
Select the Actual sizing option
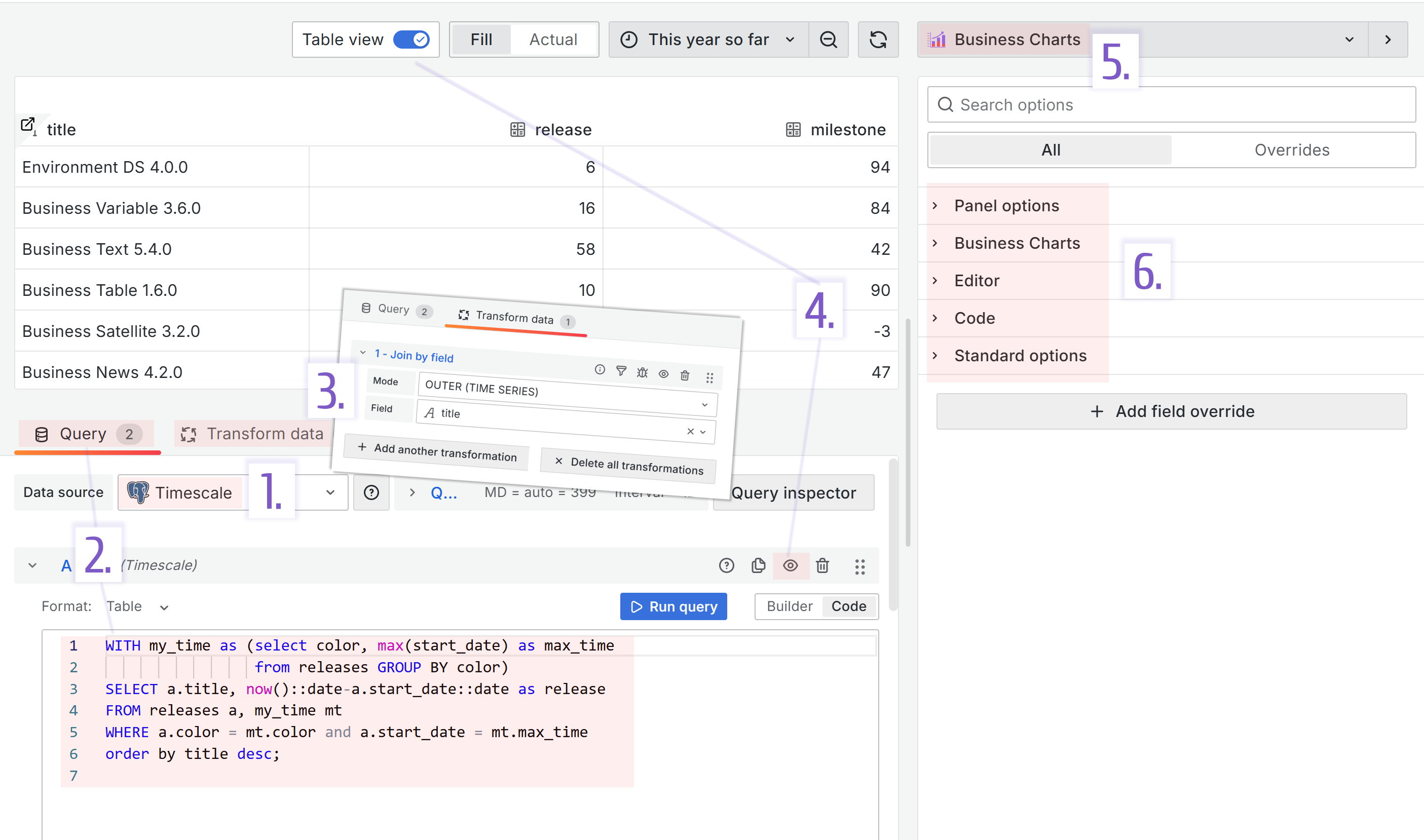pos(553,40)
